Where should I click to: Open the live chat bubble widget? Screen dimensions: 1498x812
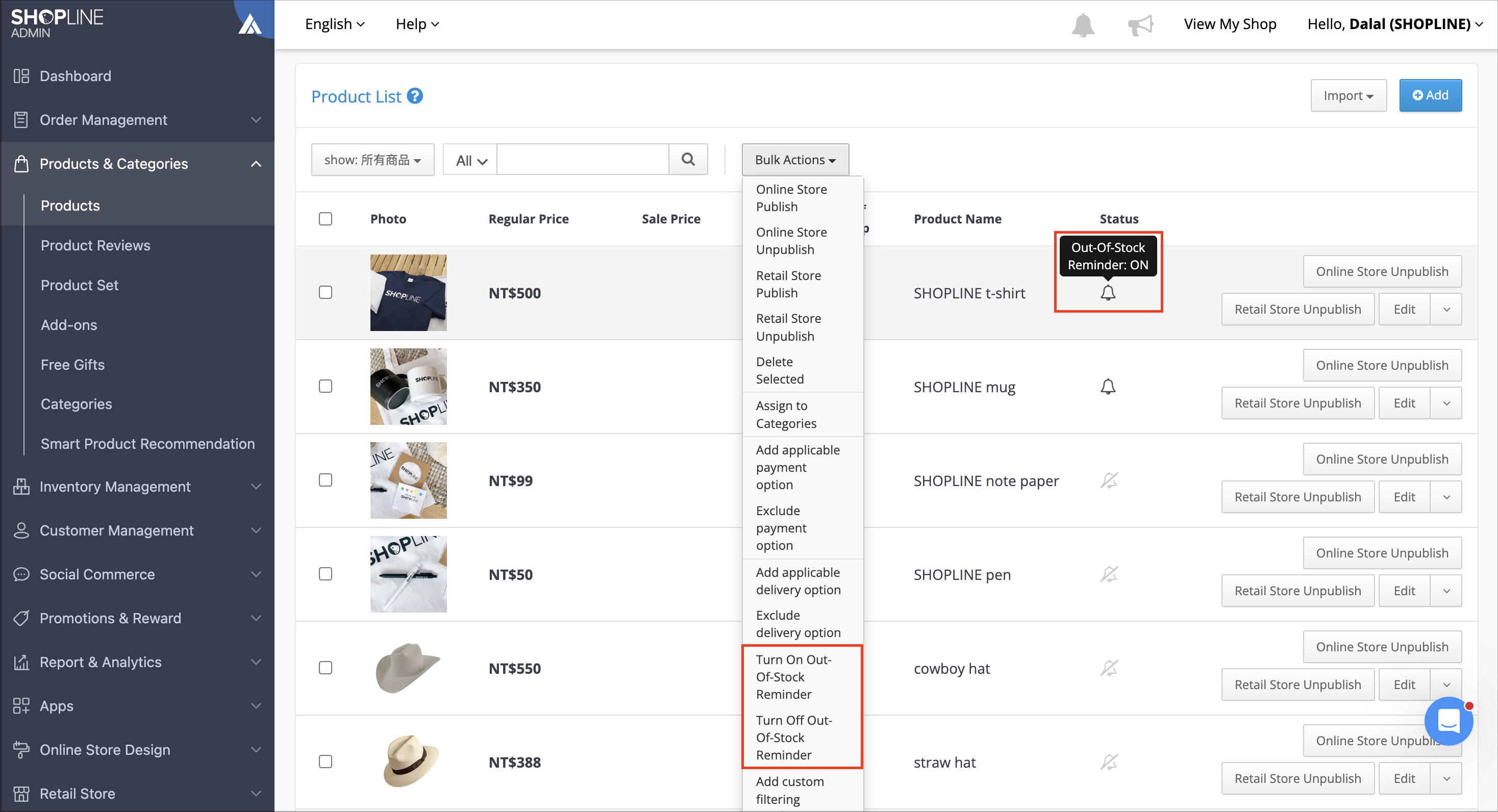pos(1448,721)
